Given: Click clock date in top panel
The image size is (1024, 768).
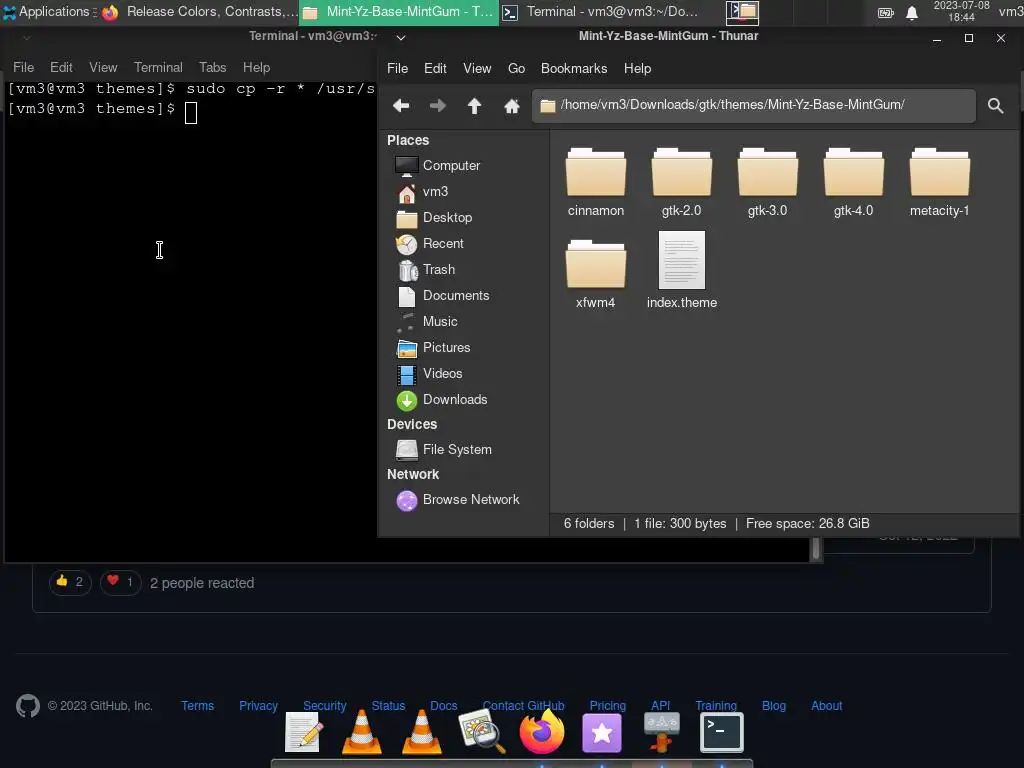Looking at the screenshot, I should (x=961, y=12).
